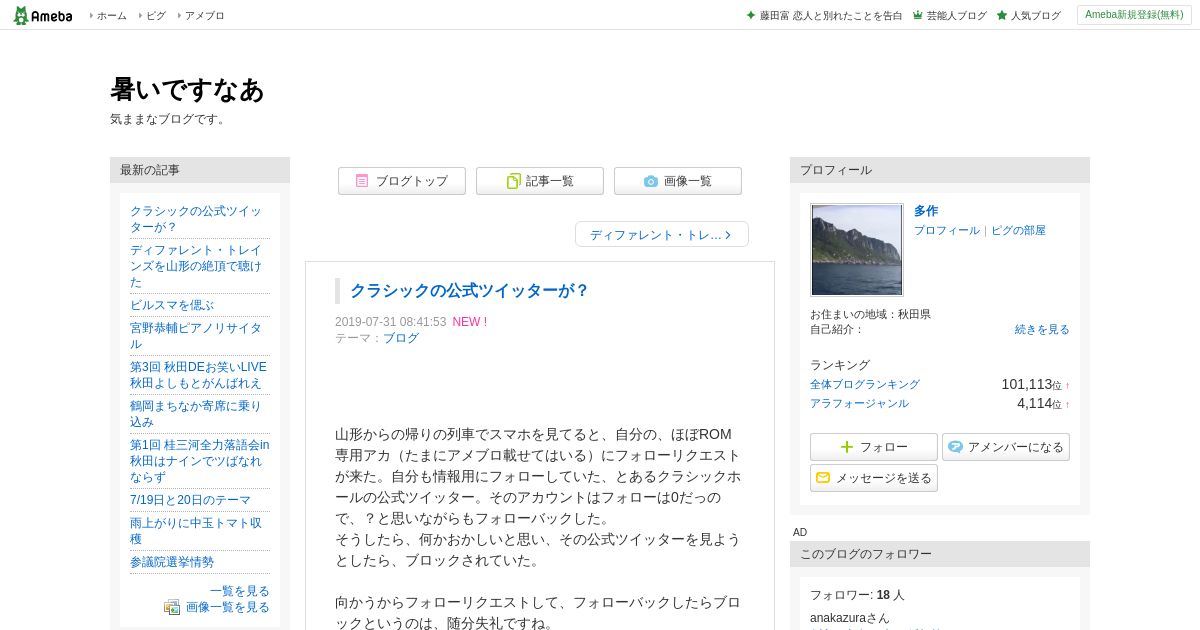Click the フォロー button
Image resolution: width=1200 pixels, height=630 pixels.
pos(874,447)
